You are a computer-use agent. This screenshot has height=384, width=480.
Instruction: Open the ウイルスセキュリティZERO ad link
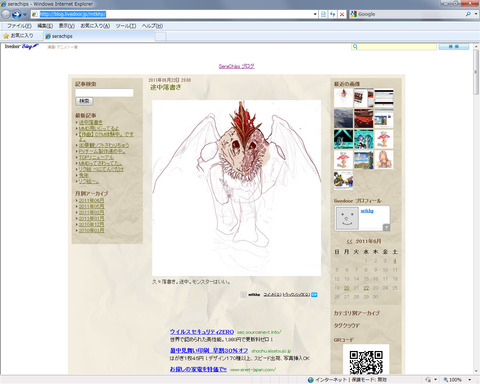[202, 332]
